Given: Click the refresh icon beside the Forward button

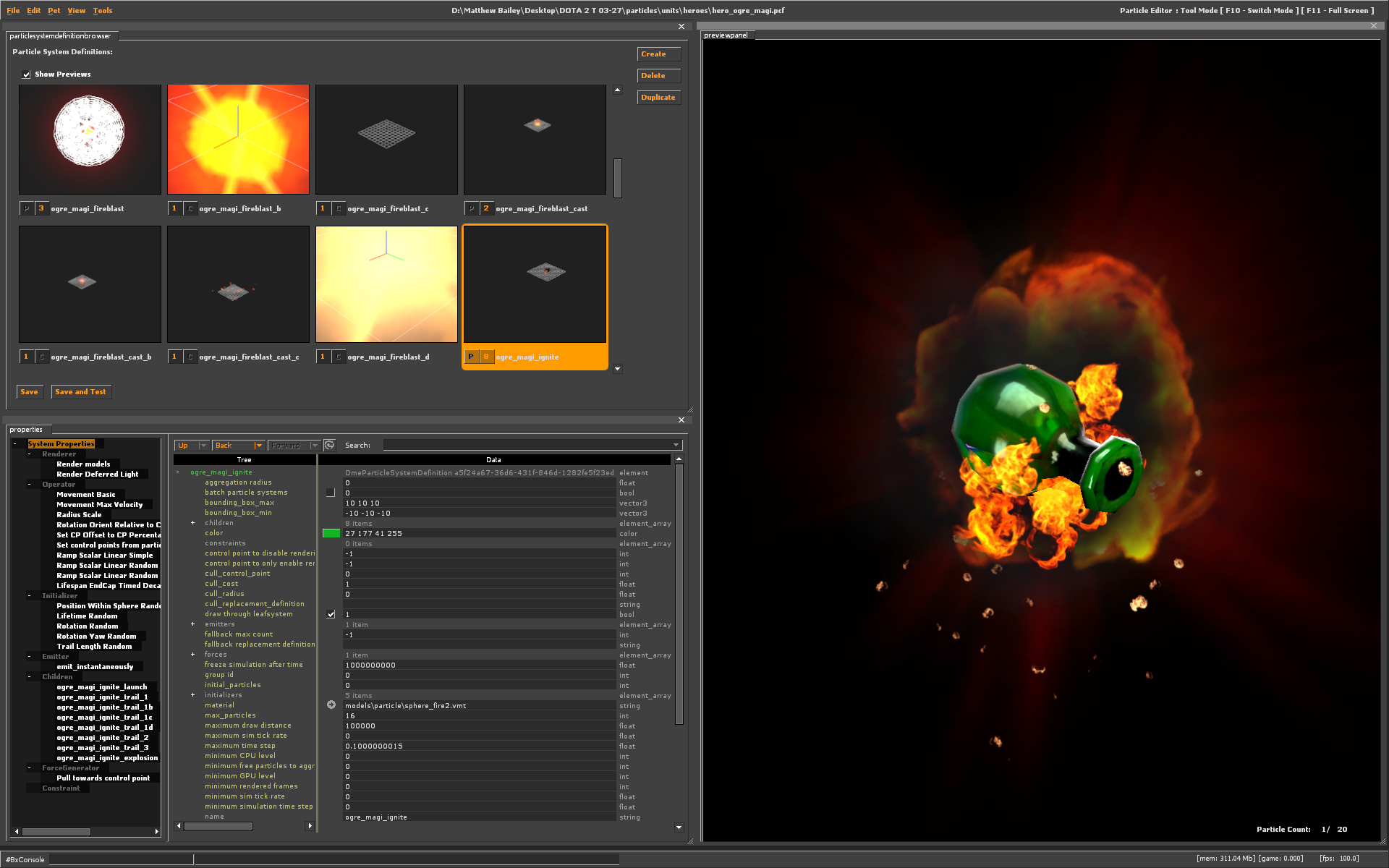Looking at the screenshot, I should click(x=329, y=446).
